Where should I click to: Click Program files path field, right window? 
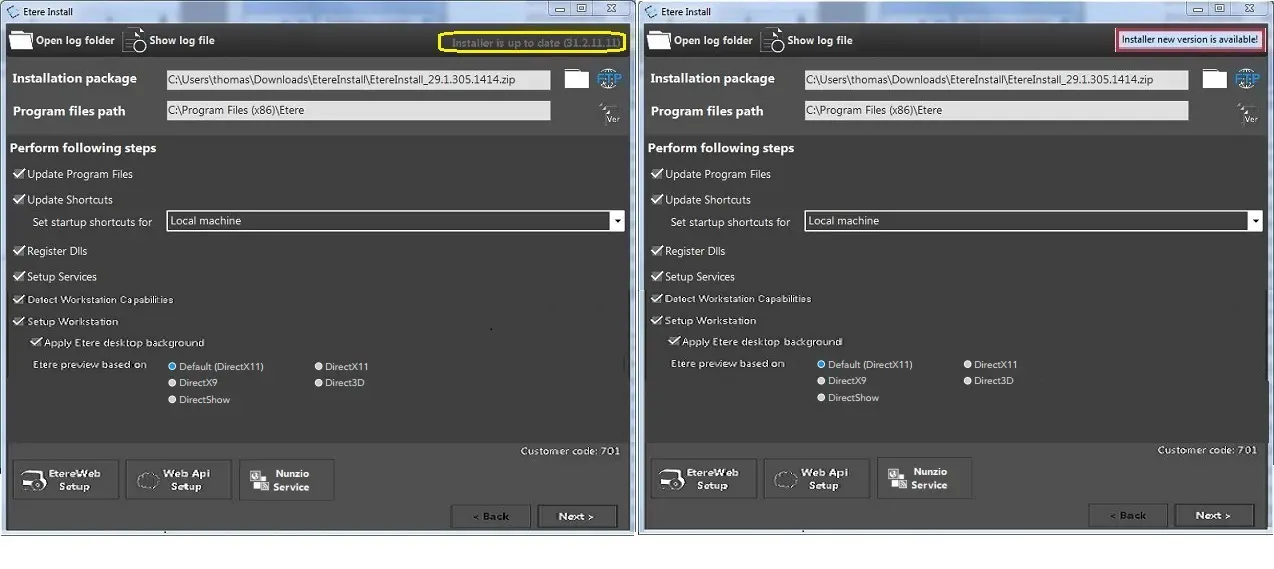click(996, 111)
